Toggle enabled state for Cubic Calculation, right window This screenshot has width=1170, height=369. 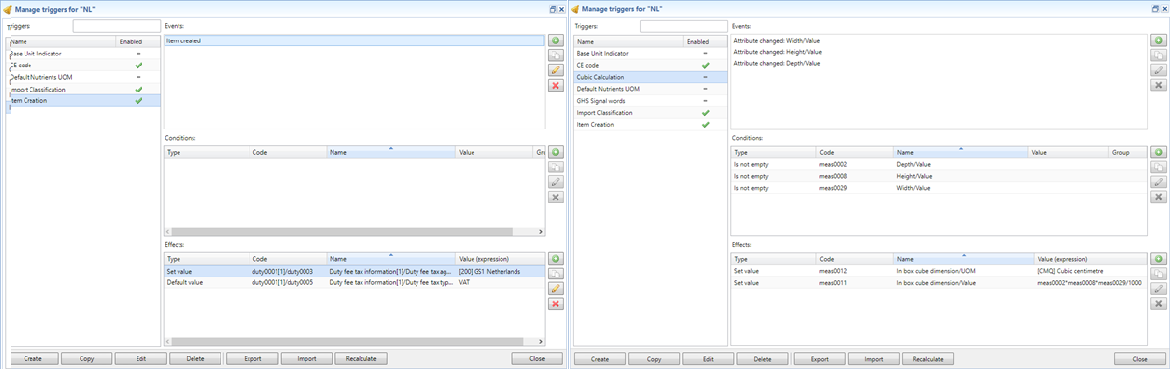pos(705,78)
